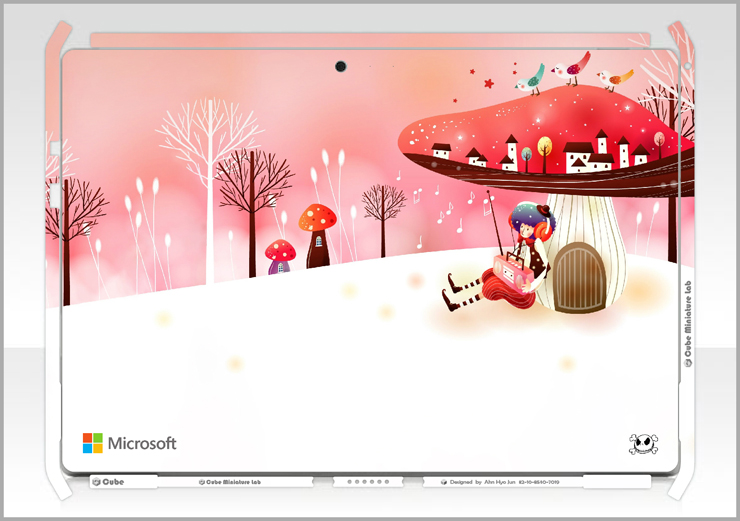Click the row of six dots on bottom strip
This screenshot has width=740, height=521.
coord(368,482)
